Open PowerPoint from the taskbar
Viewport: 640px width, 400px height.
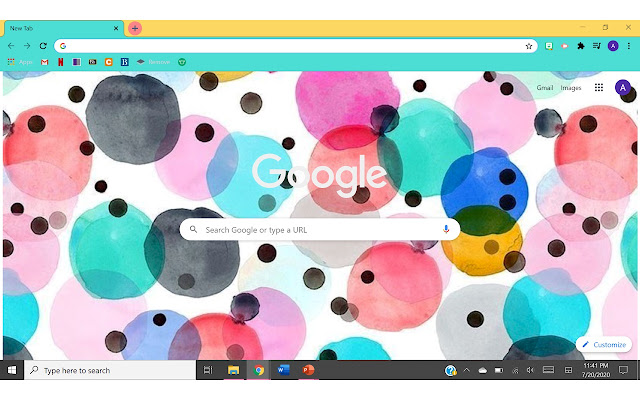tap(308, 370)
